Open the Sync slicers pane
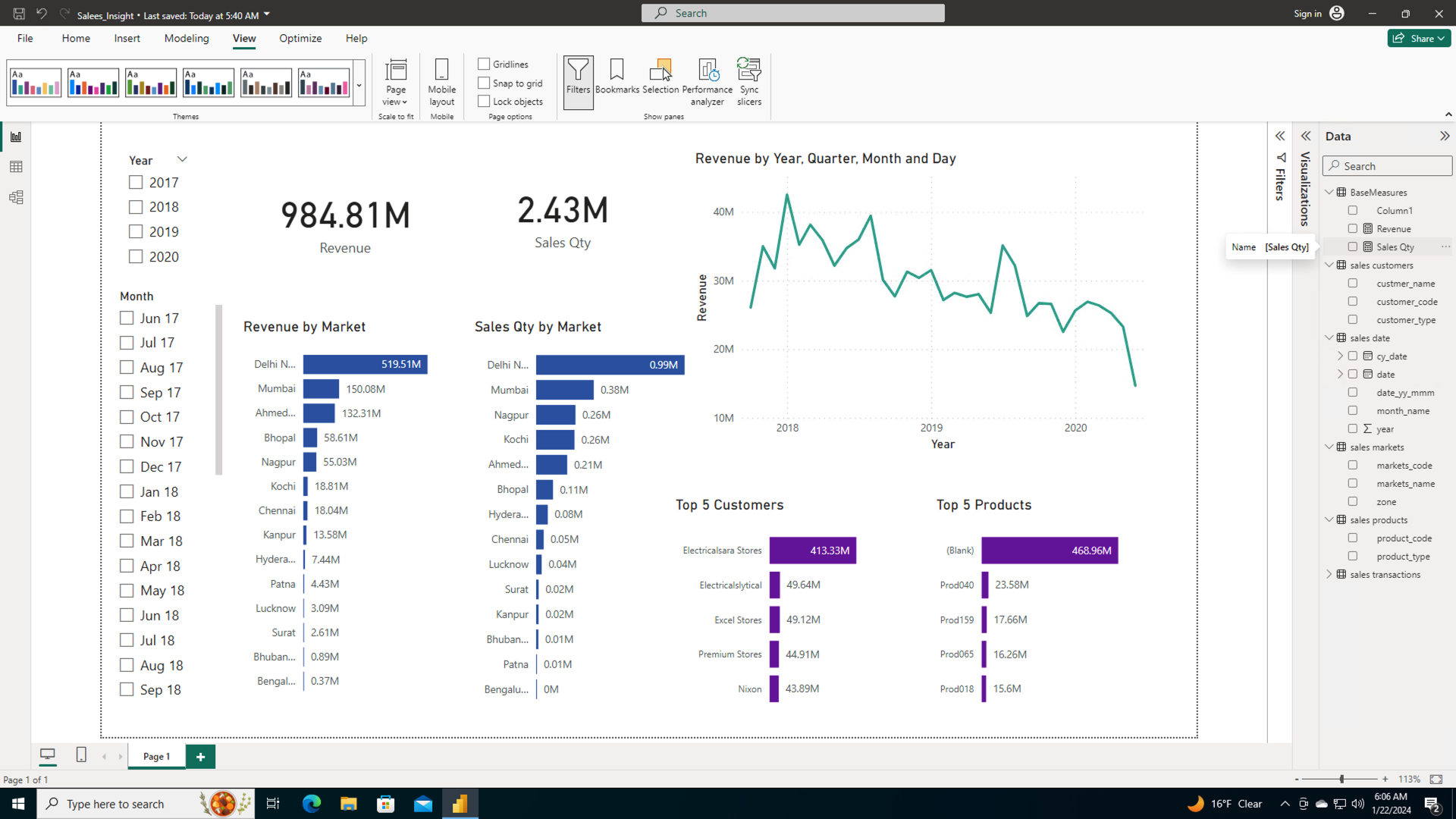This screenshot has height=819, width=1456. click(x=748, y=82)
